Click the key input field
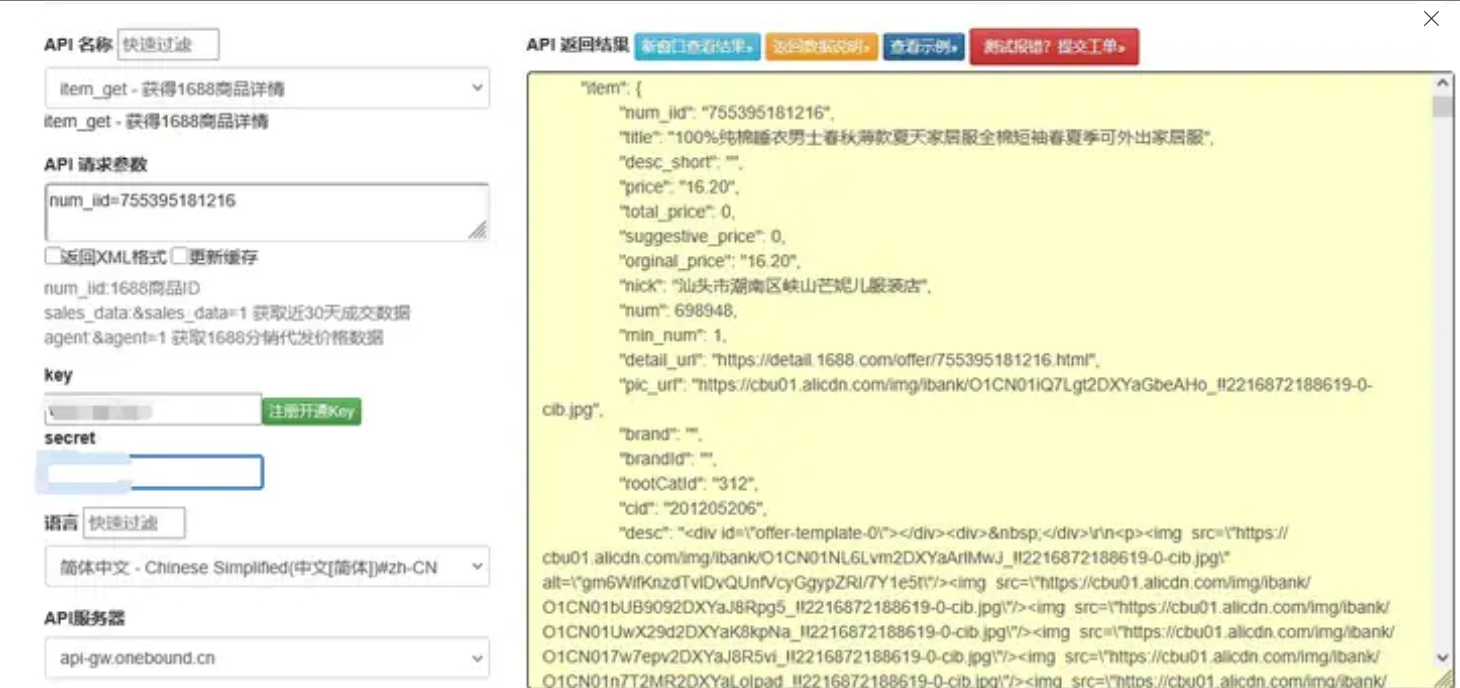Screen dimensions: 1460x688 point(150,409)
